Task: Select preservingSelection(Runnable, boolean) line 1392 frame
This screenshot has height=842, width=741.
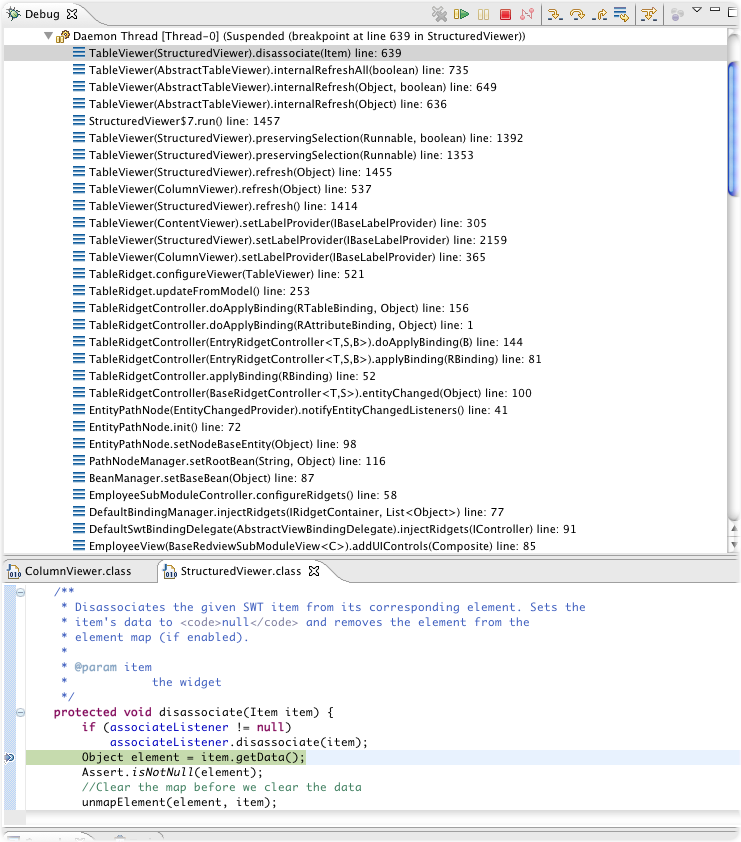Action: point(306,138)
